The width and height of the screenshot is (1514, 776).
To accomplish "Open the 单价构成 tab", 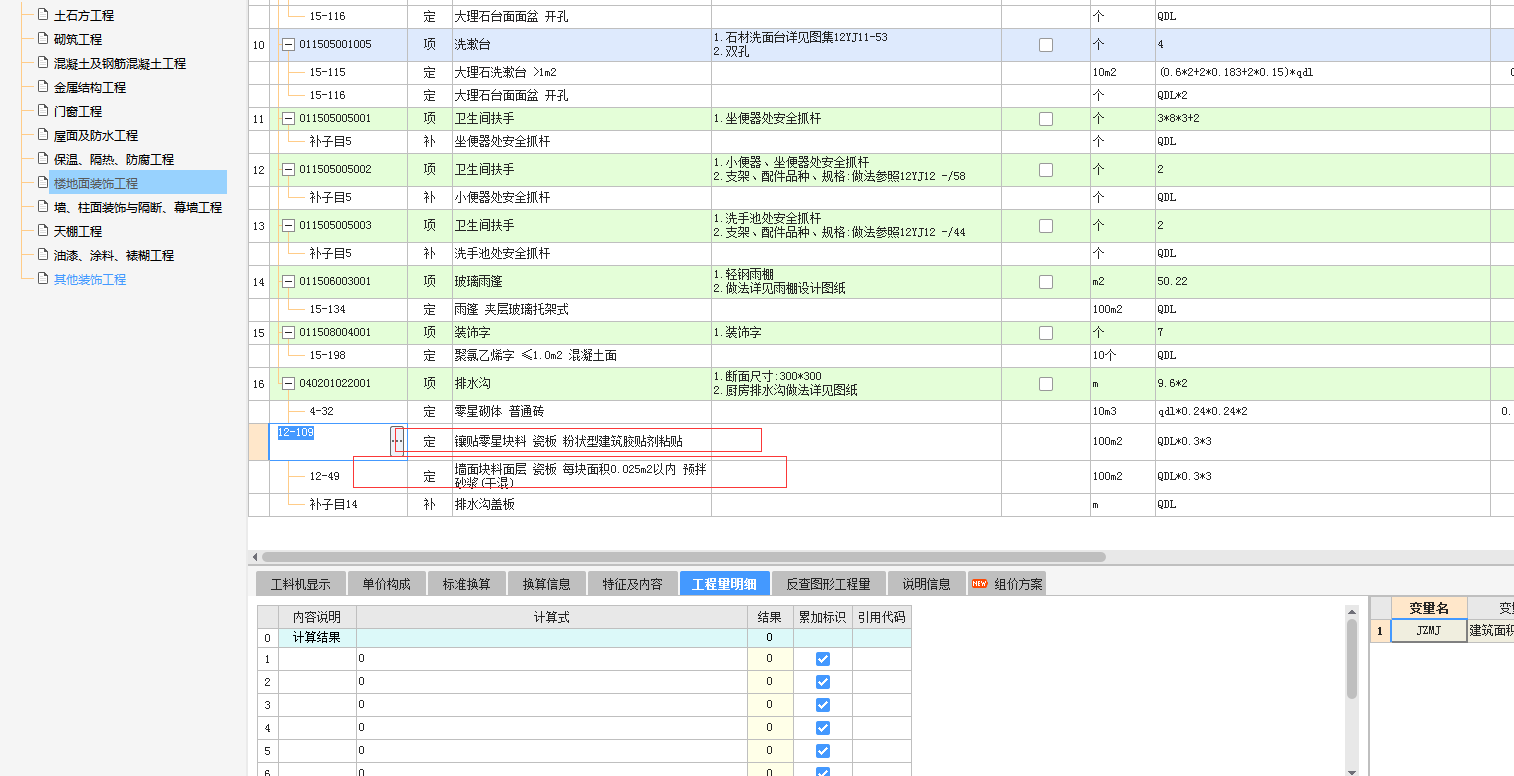I will (x=386, y=584).
